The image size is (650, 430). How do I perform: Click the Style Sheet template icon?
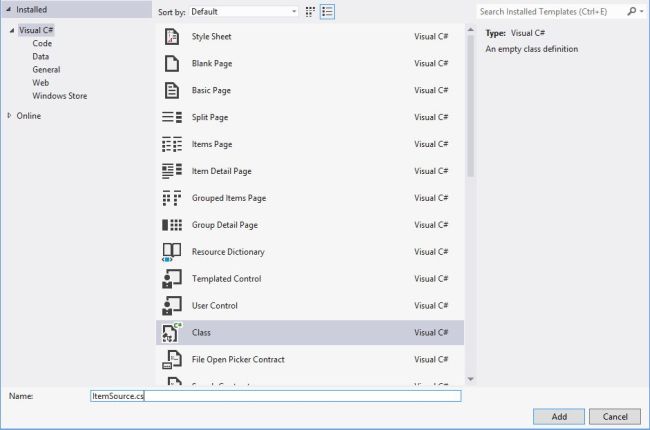[172, 36]
